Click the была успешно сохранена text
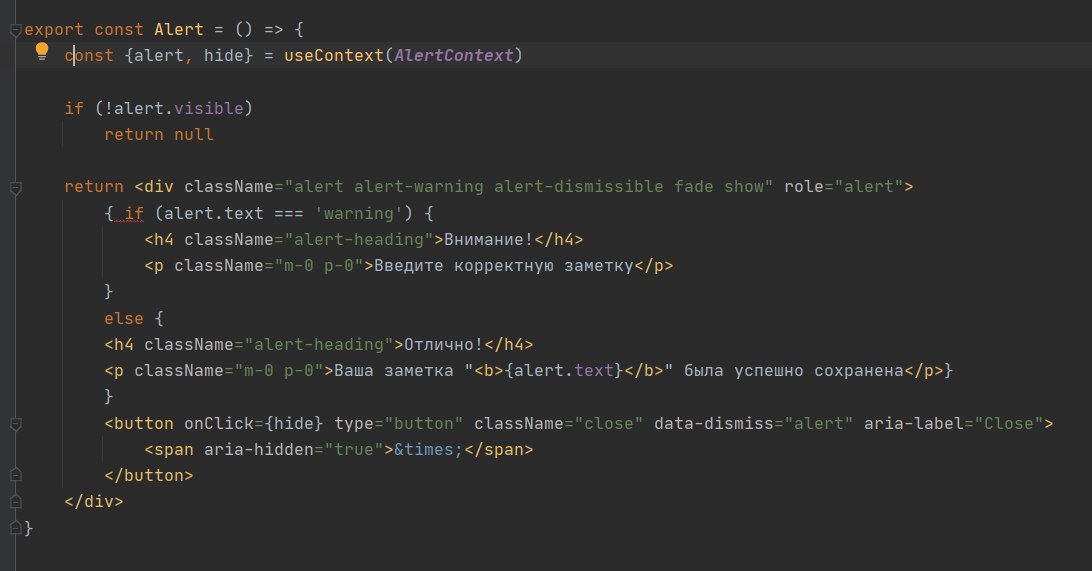 [793, 370]
